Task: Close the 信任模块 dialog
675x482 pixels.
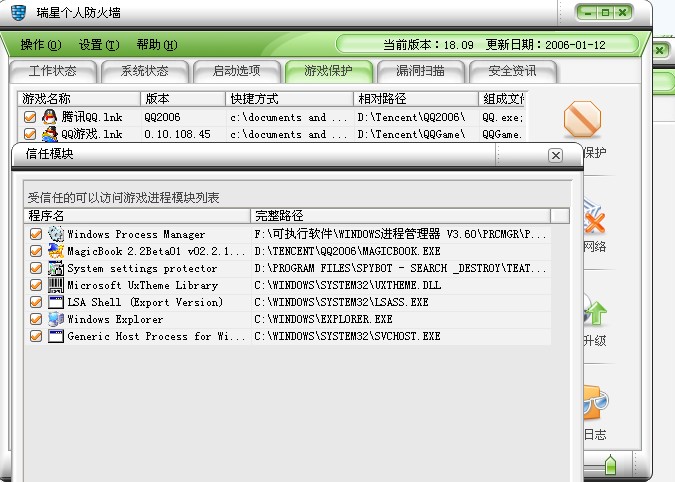Action: 556,155
